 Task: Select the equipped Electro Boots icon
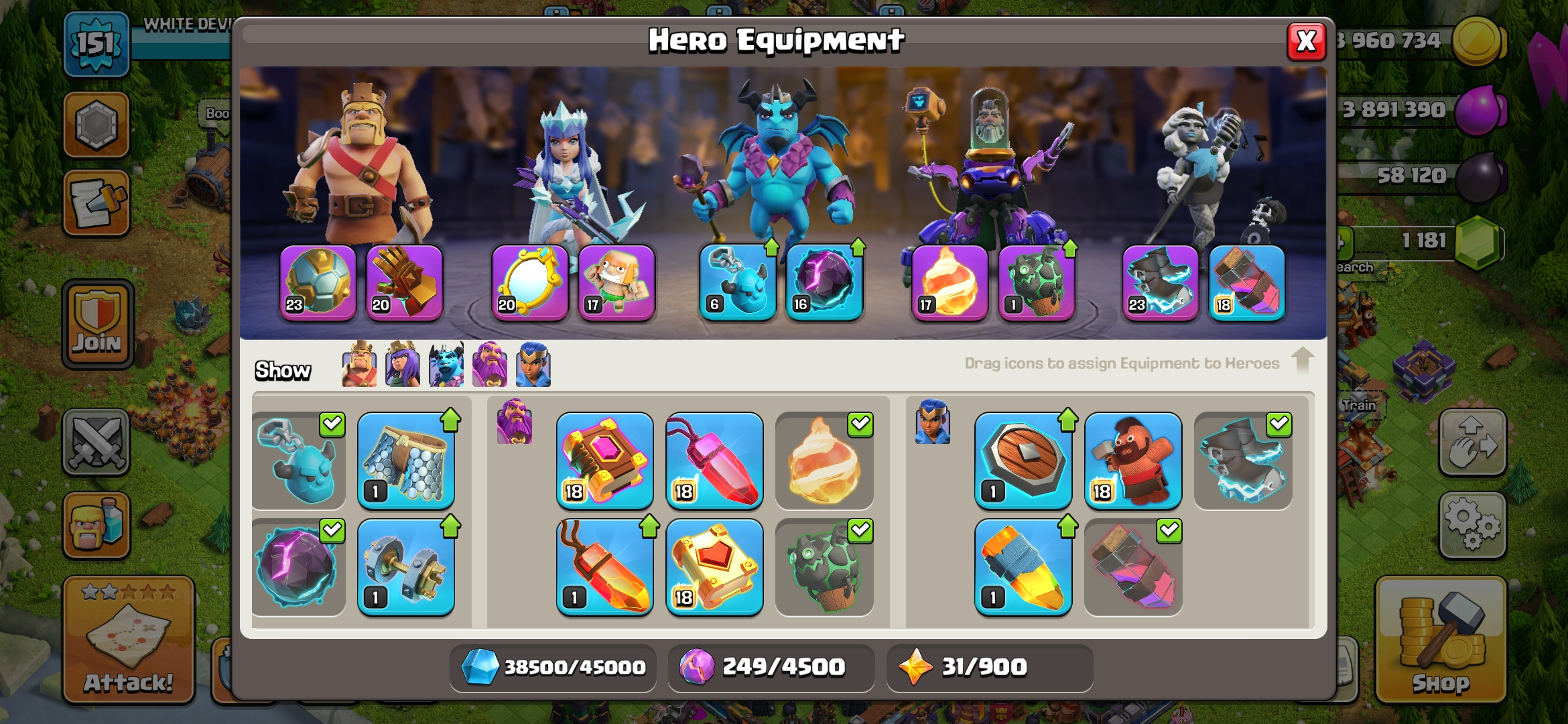[1243, 461]
